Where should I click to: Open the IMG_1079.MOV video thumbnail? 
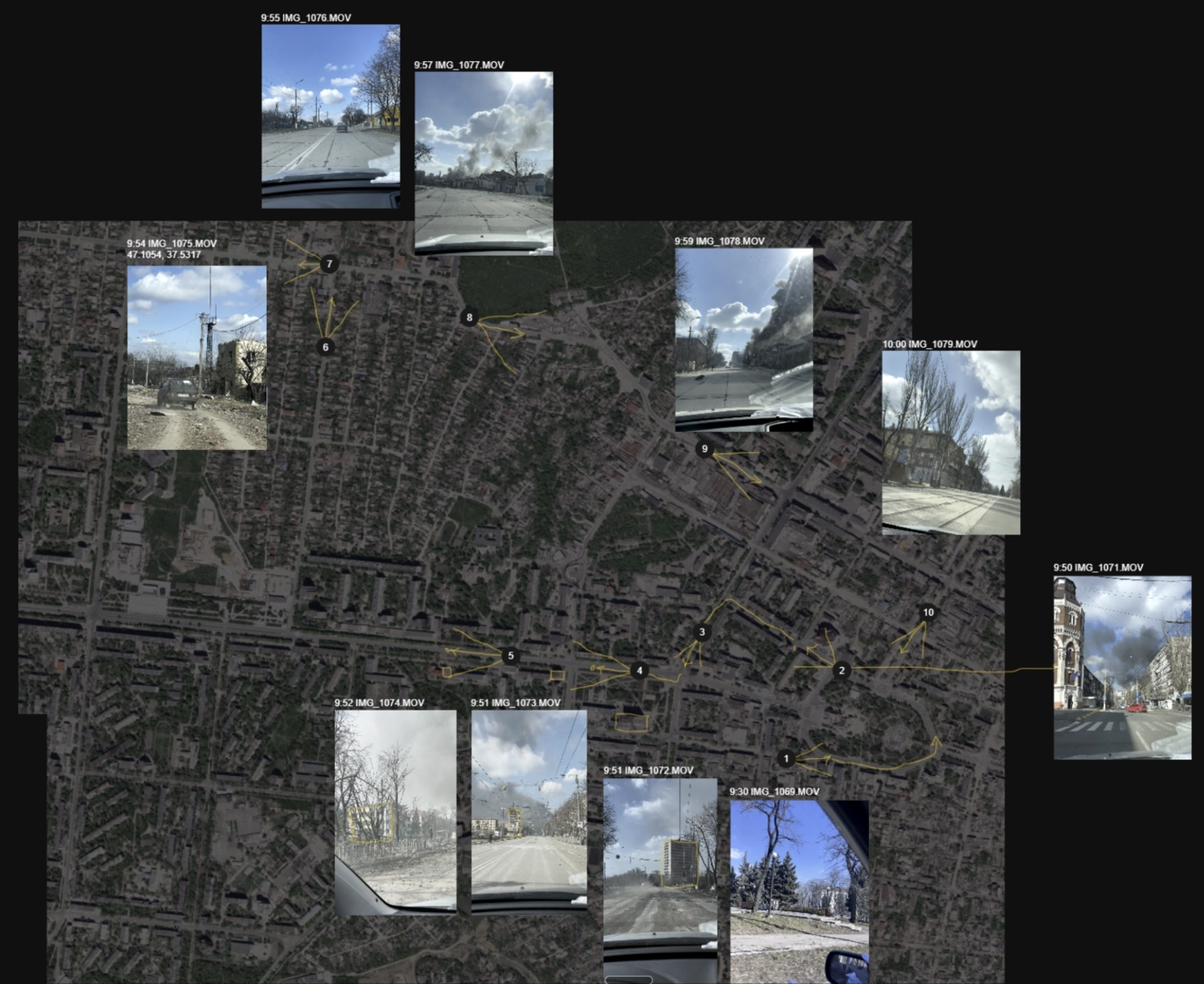click(x=951, y=443)
